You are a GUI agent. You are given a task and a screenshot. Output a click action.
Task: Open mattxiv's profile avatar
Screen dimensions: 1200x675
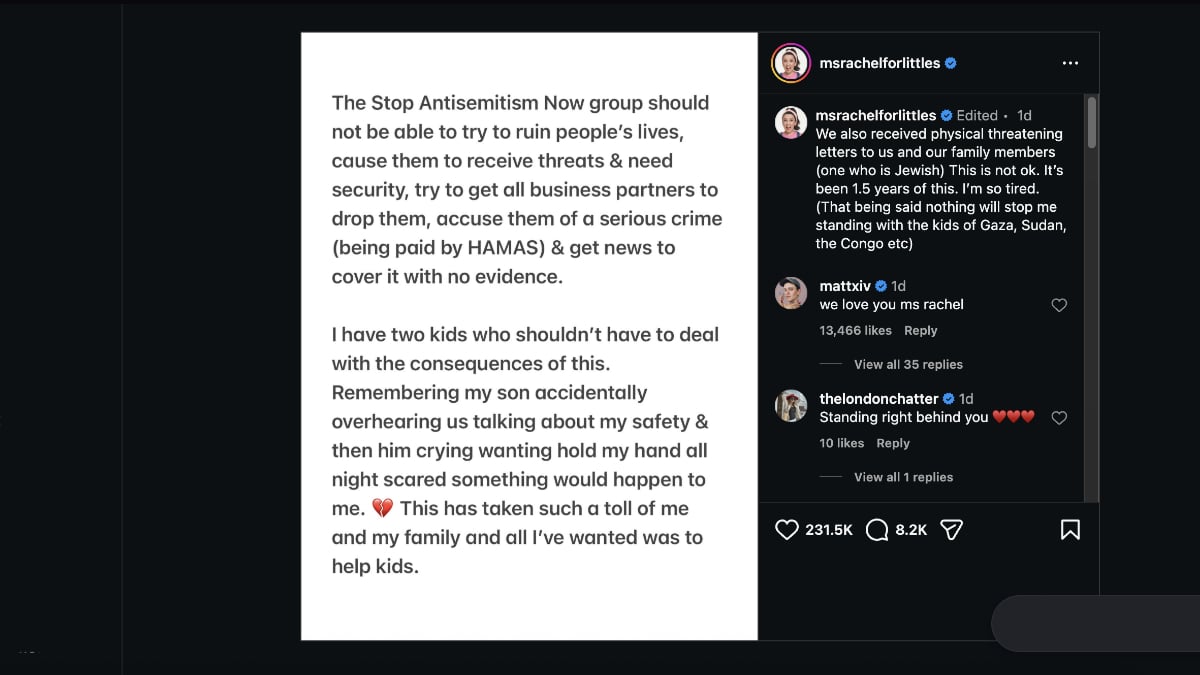(791, 293)
